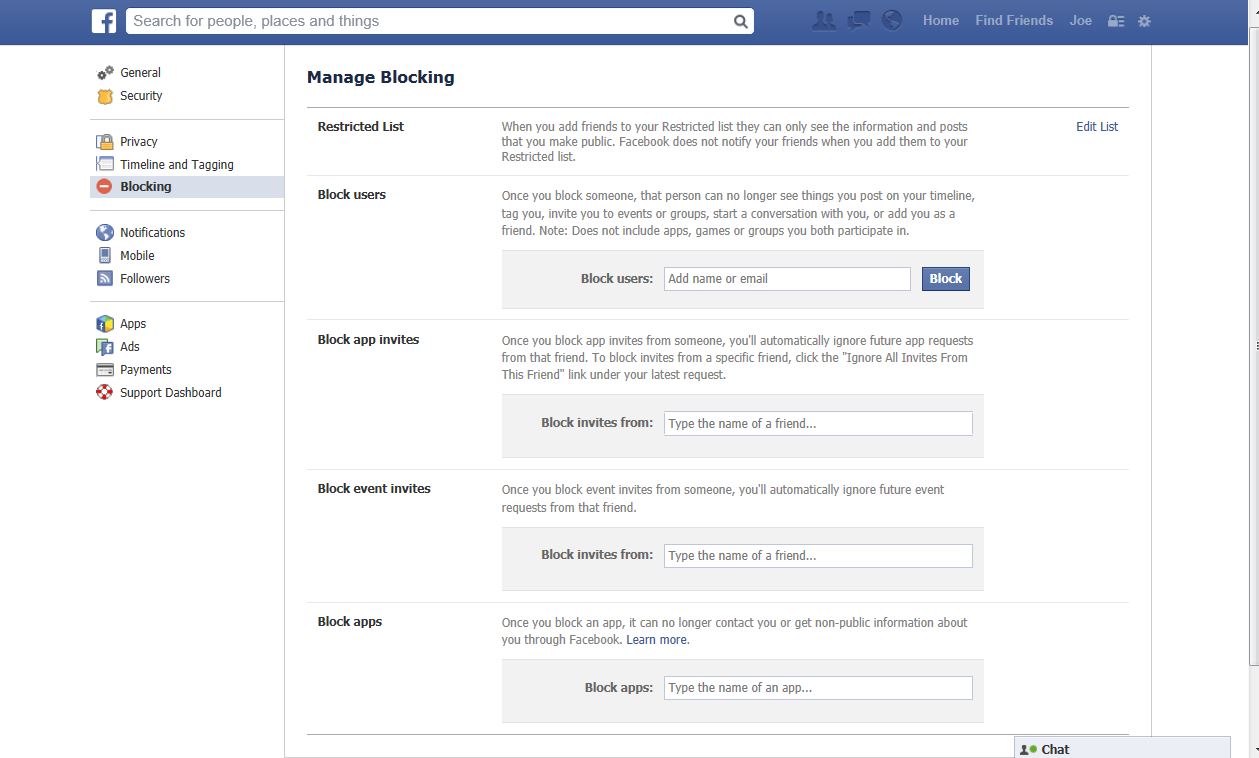Click the red Blocking icon
Screen dimensions: 1259x758
[x=105, y=187]
